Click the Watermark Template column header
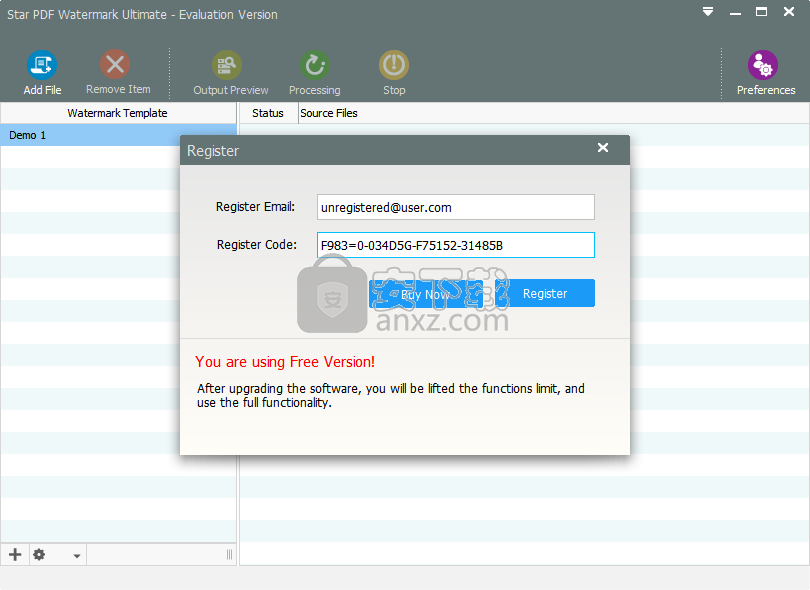810x590 pixels. pyautogui.click(x=118, y=113)
